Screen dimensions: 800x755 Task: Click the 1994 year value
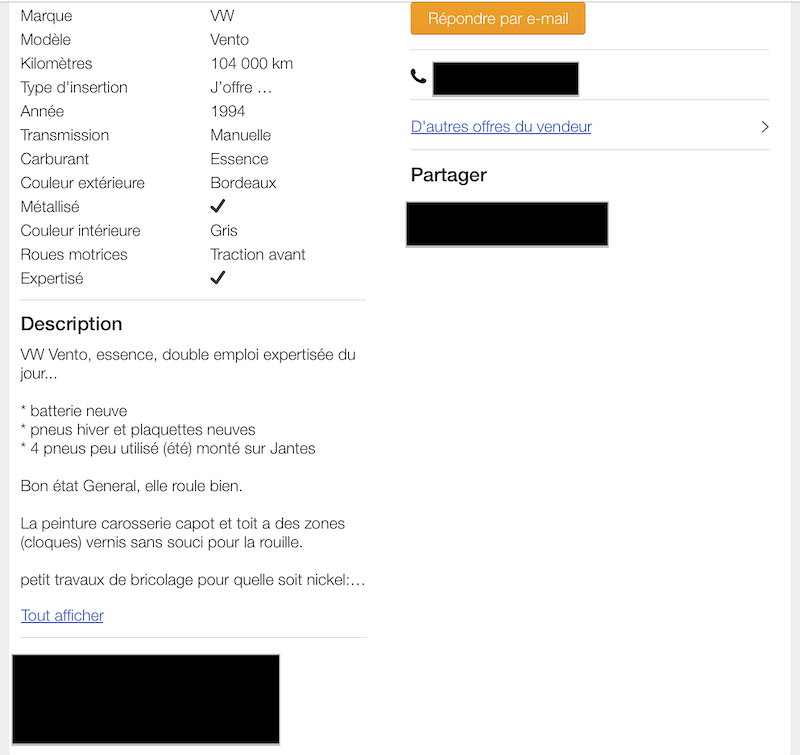click(228, 111)
